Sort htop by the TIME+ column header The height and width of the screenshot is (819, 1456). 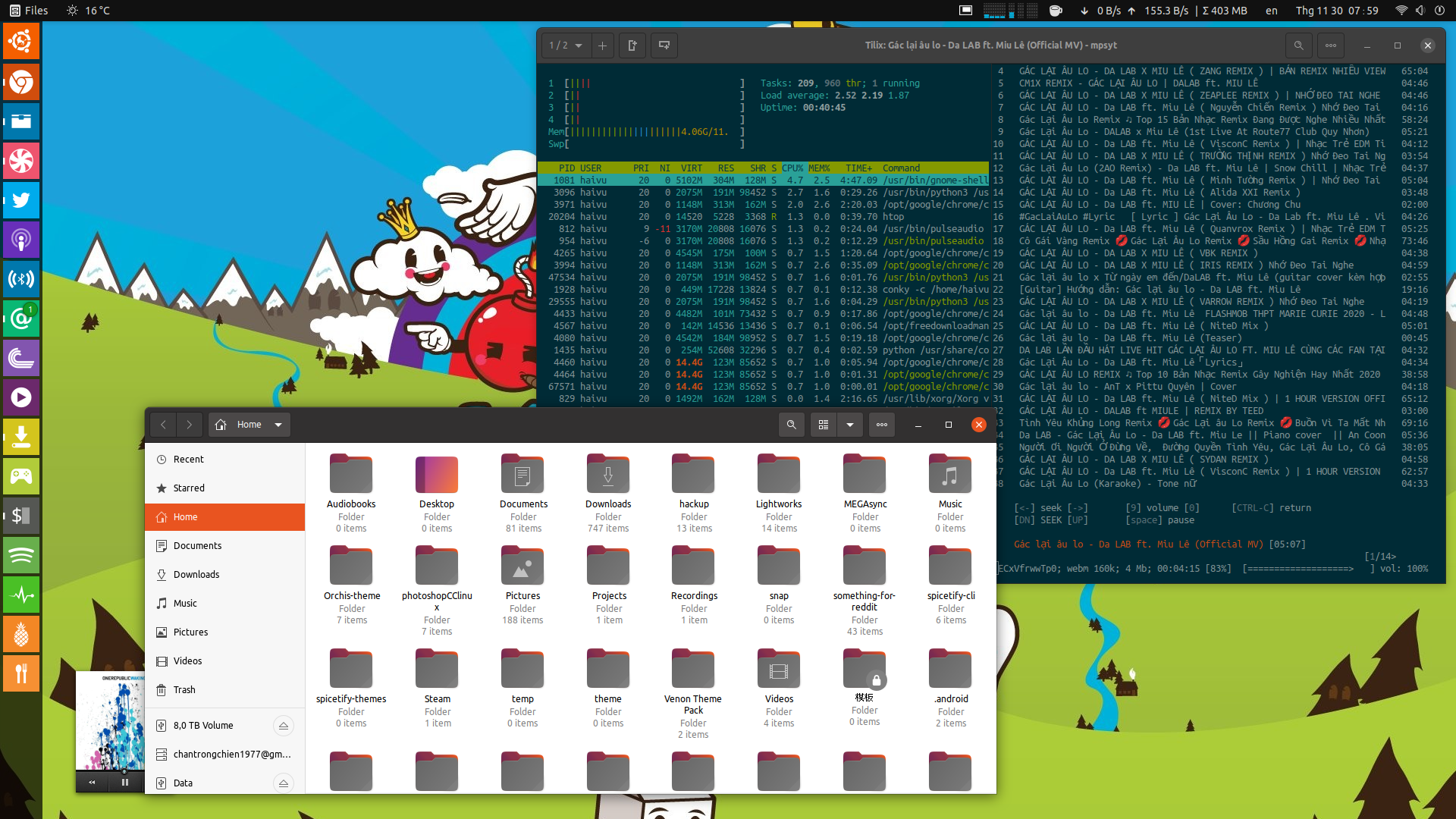858,168
